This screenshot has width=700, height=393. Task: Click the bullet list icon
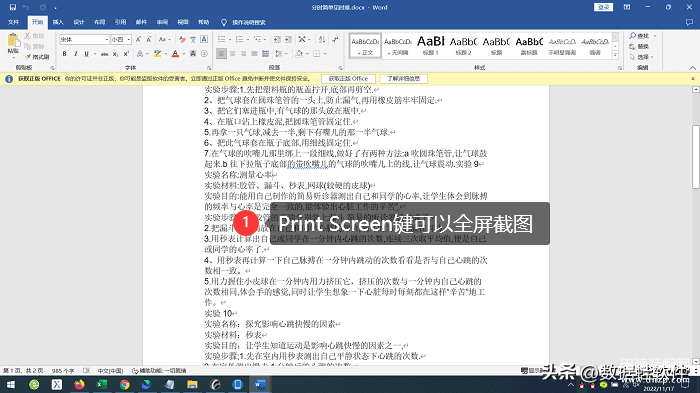click(x=221, y=39)
